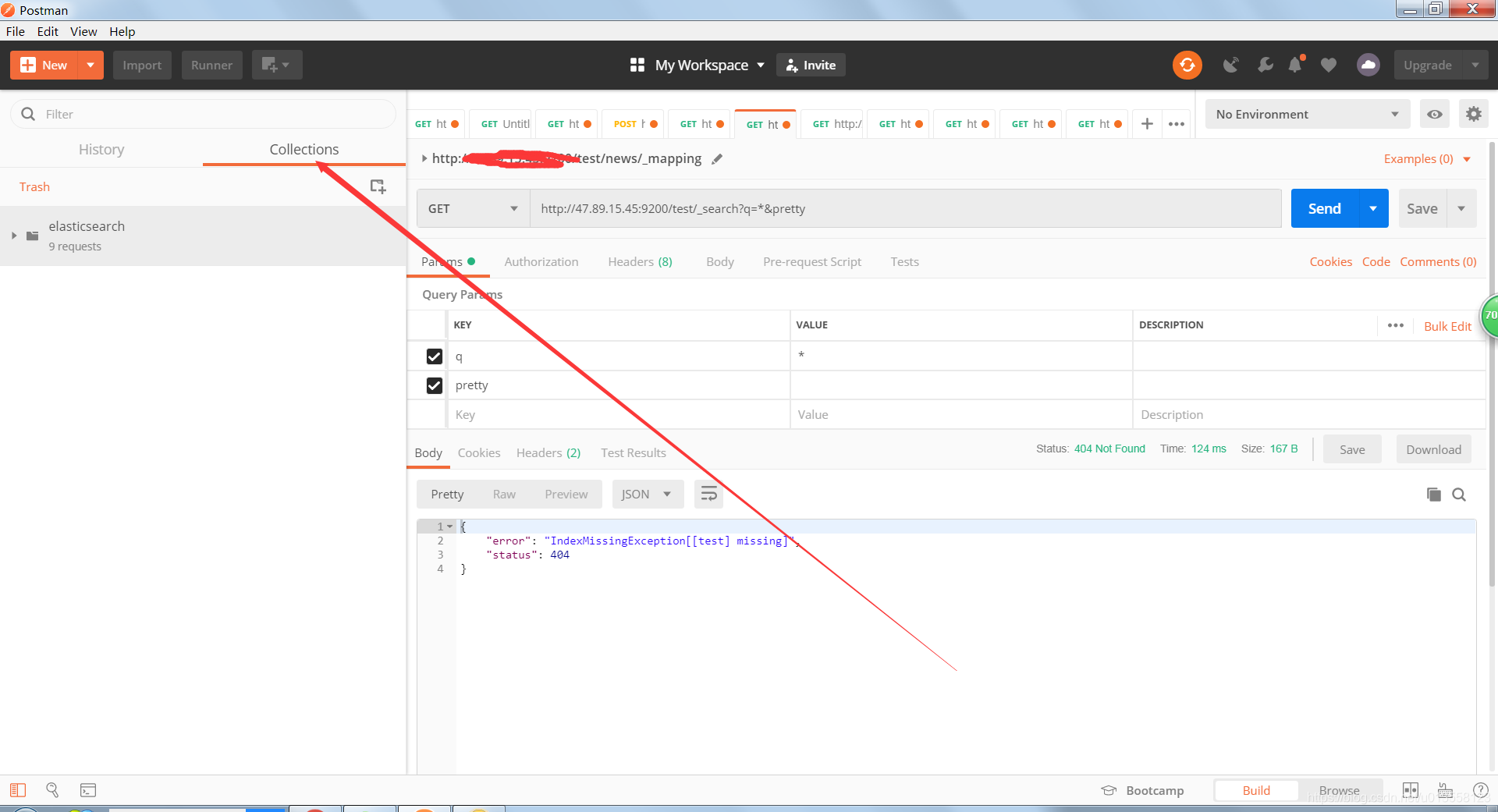Open the Test Results response tab
This screenshot has height=812, width=1498.
coord(634,452)
